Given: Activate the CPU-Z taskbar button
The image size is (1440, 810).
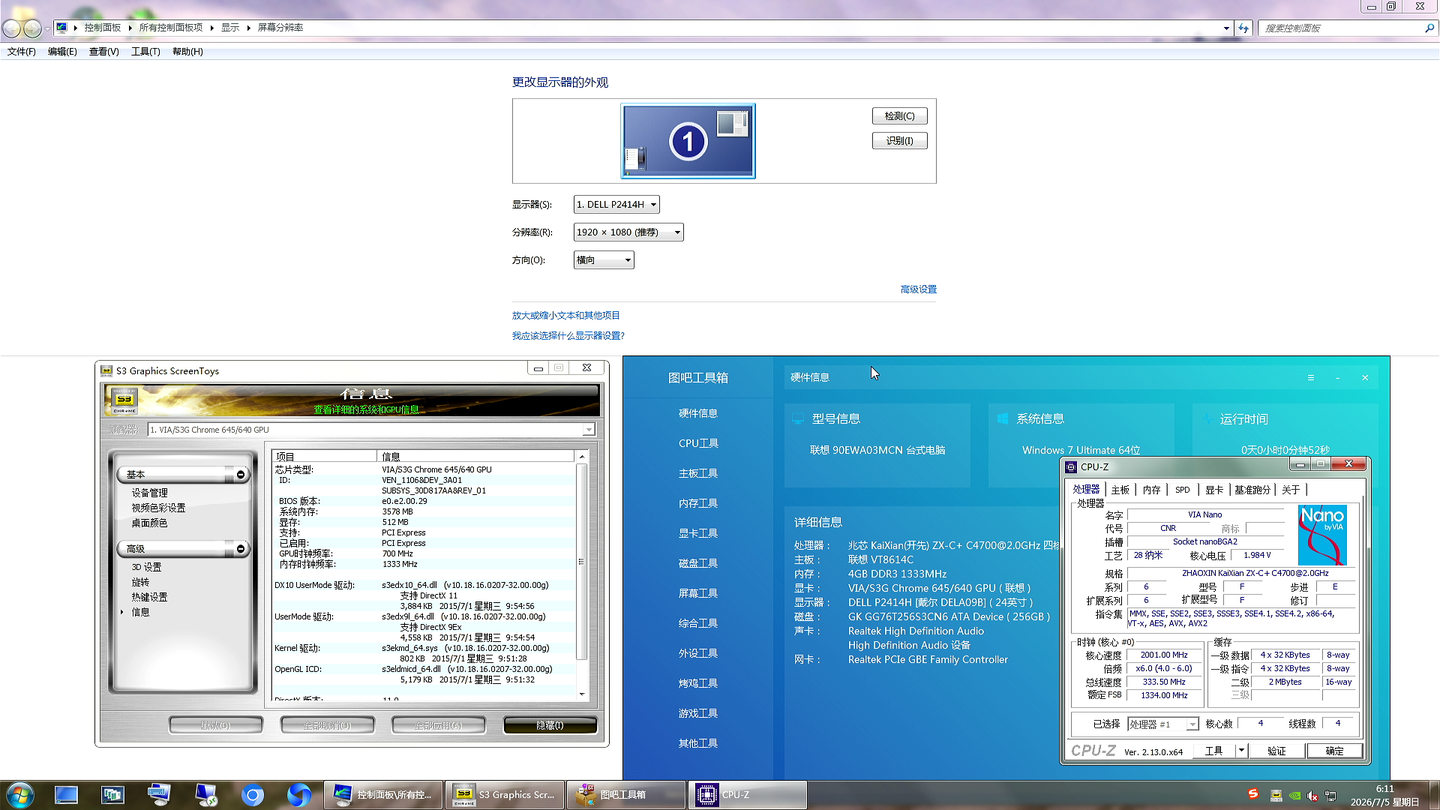Looking at the screenshot, I should coord(747,795).
